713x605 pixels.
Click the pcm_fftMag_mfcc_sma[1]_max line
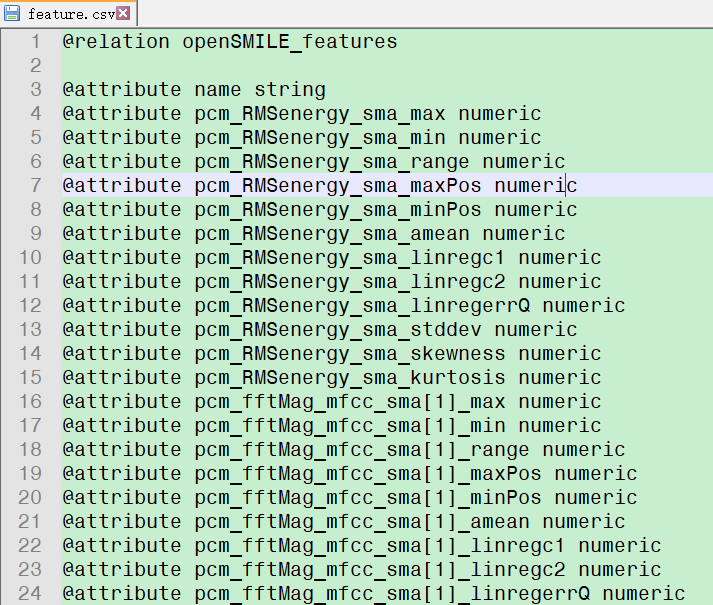tap(332, 402)
